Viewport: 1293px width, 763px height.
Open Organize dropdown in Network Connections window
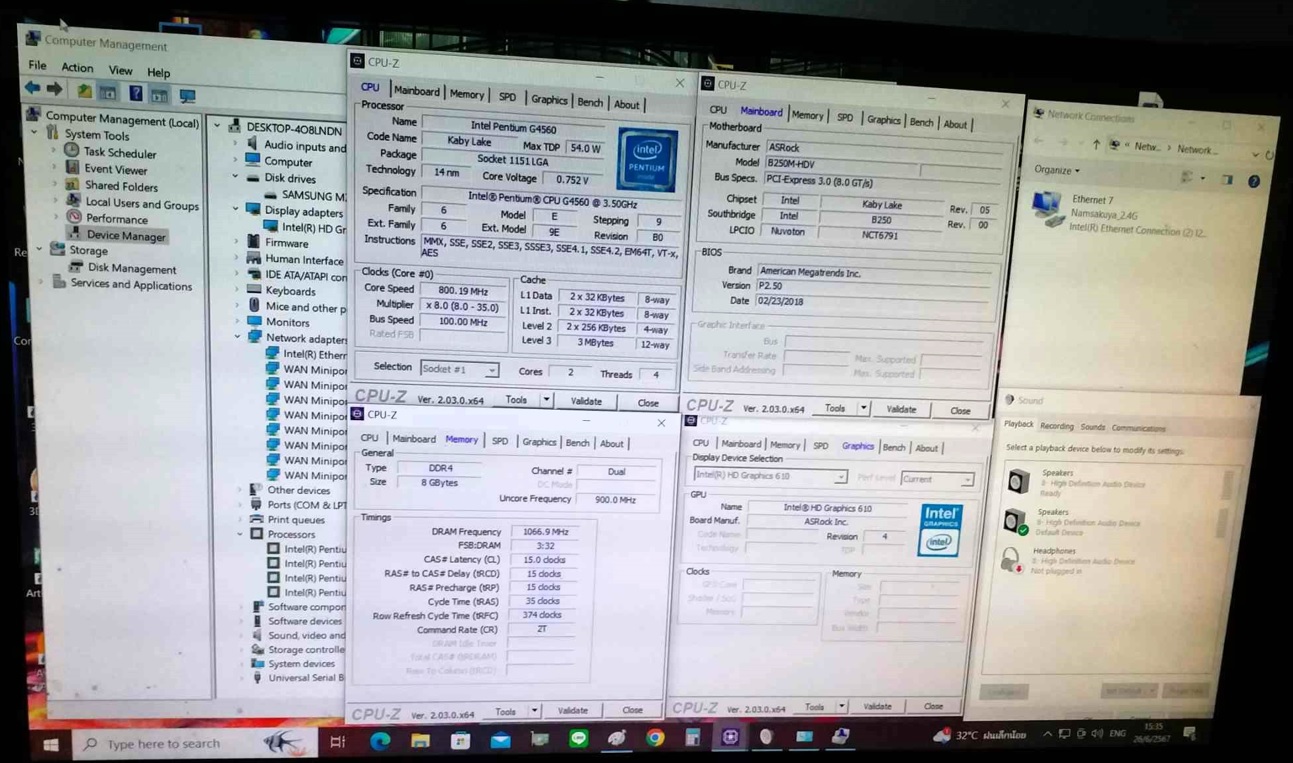pos(1057,170)
